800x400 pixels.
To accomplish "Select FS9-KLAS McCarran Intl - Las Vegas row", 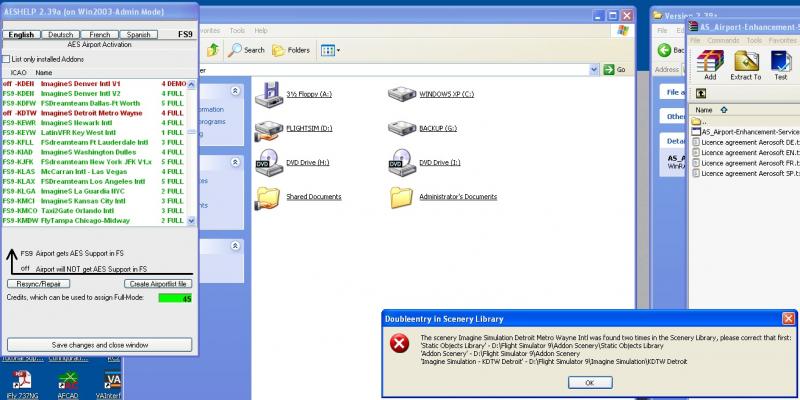I will point(94,171).
